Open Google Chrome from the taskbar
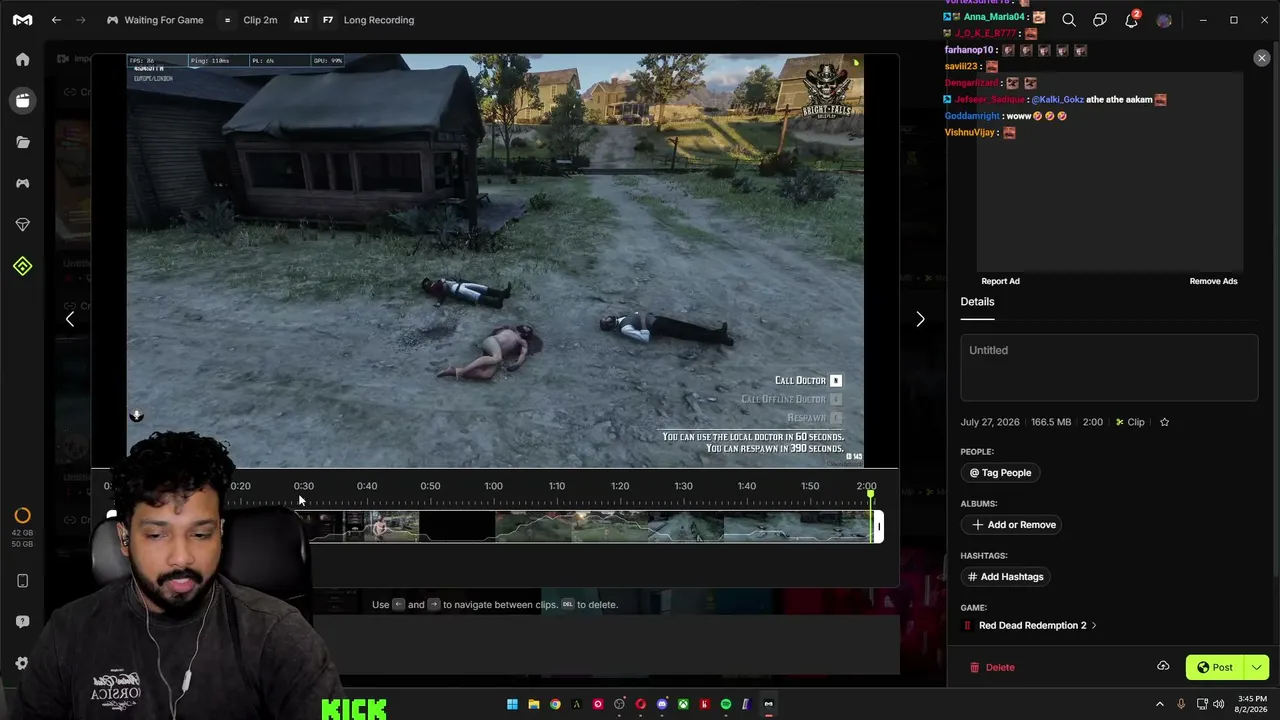Viewport: 1280px width, 720px height. pos(555,704)
